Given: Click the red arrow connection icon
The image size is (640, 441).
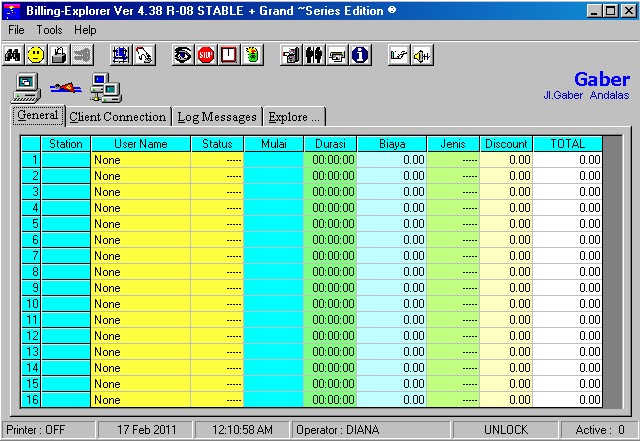Looking at the screenshot, I should 65,87.
